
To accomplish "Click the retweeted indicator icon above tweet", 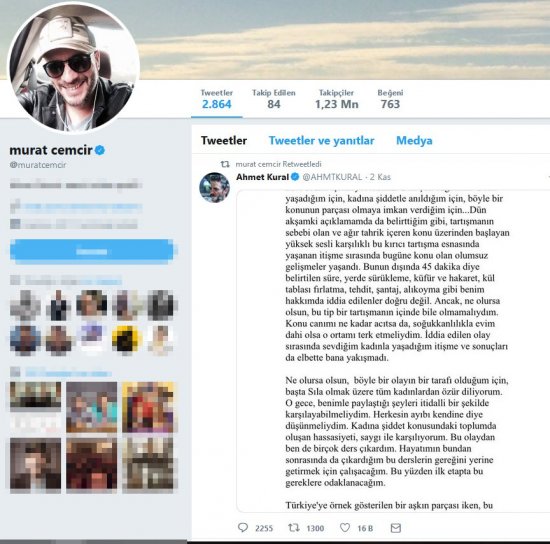I will [225, 164].
